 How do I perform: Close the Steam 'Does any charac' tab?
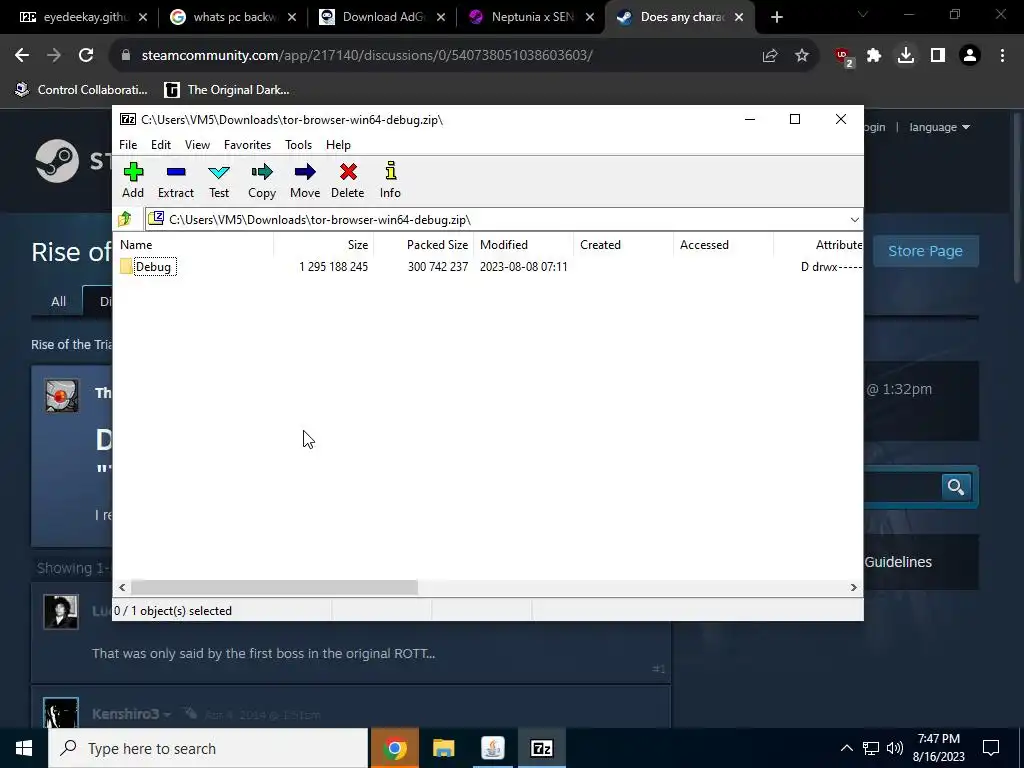(739, 17)
